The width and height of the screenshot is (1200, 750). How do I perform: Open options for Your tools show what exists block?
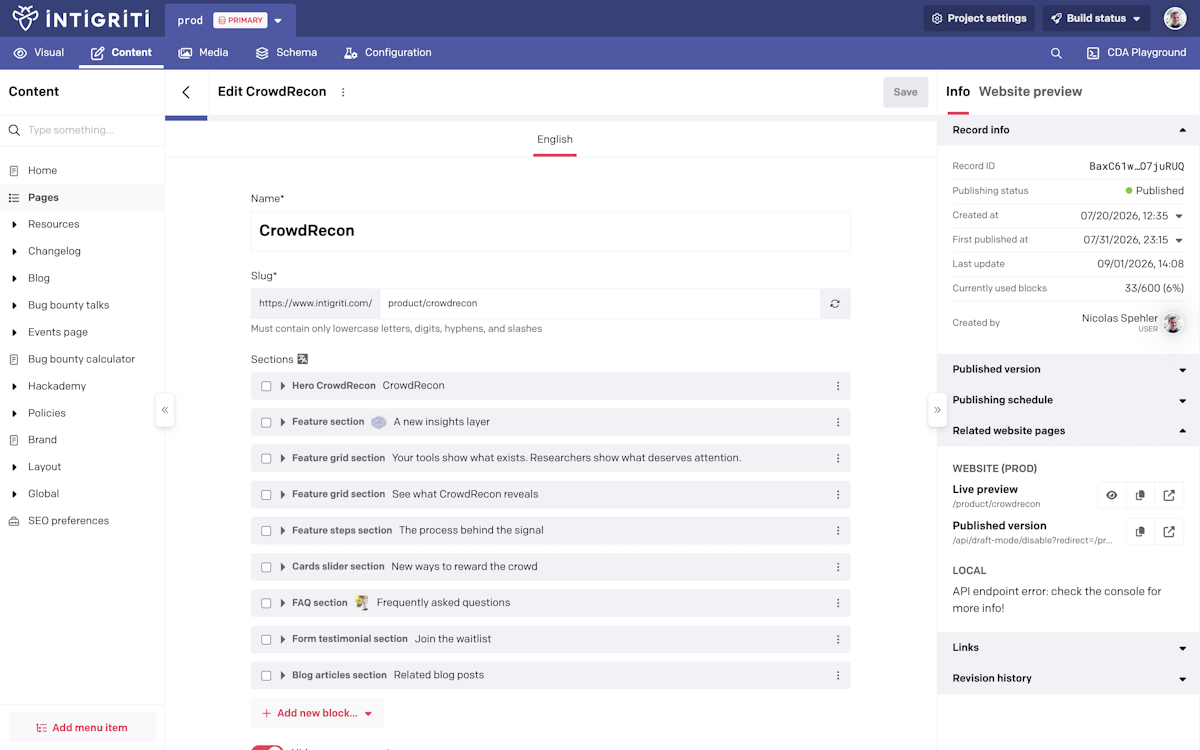838,458
